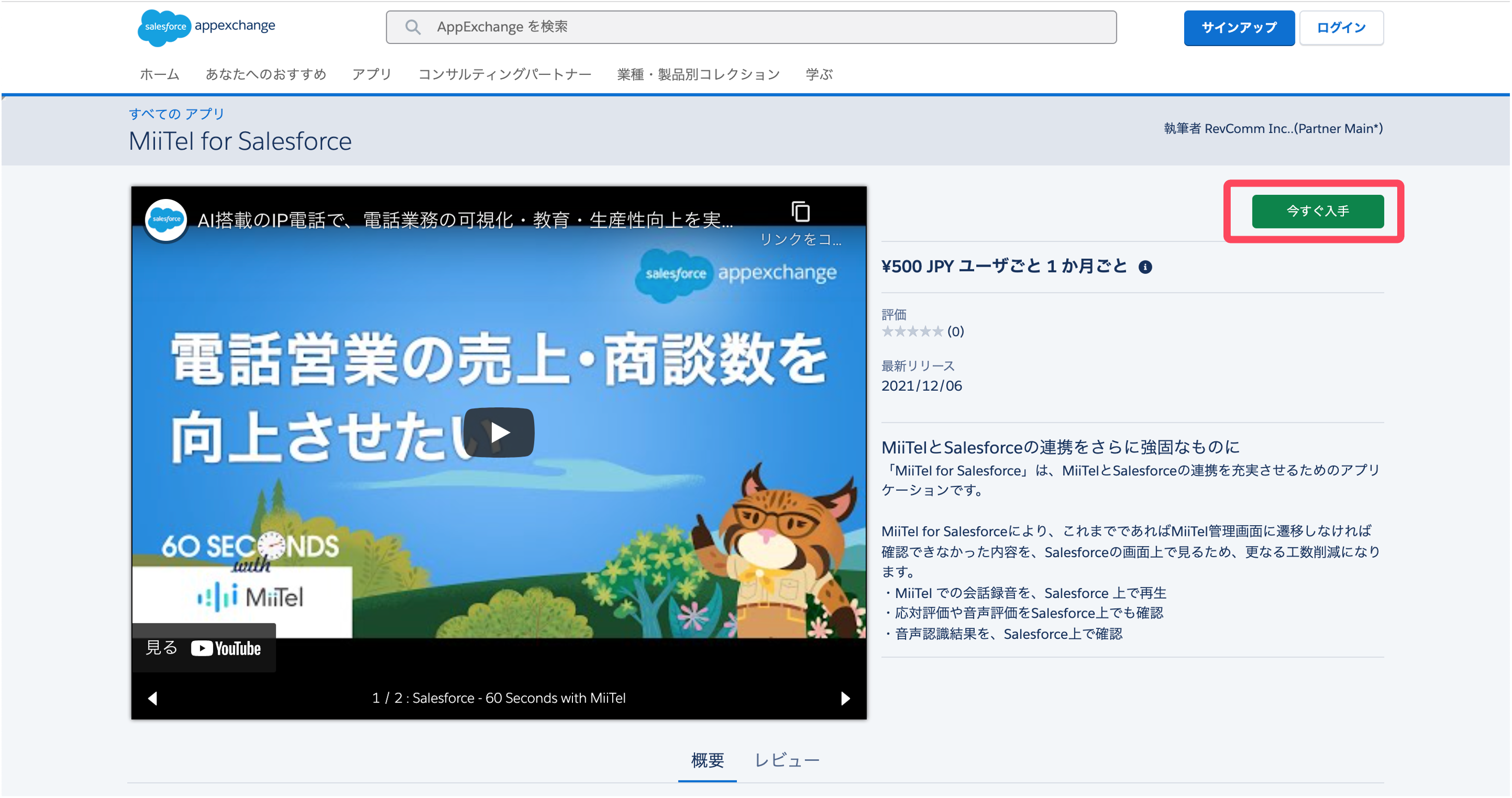This screenshot has width=1512, height=798.
Task: Click 見る YouTube watch button
Action: pos(204,648)
